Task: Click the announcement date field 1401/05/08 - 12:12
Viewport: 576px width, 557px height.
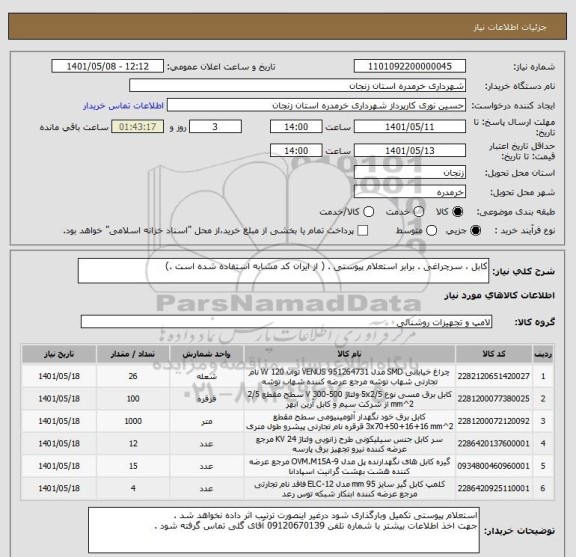Action: 108,67
